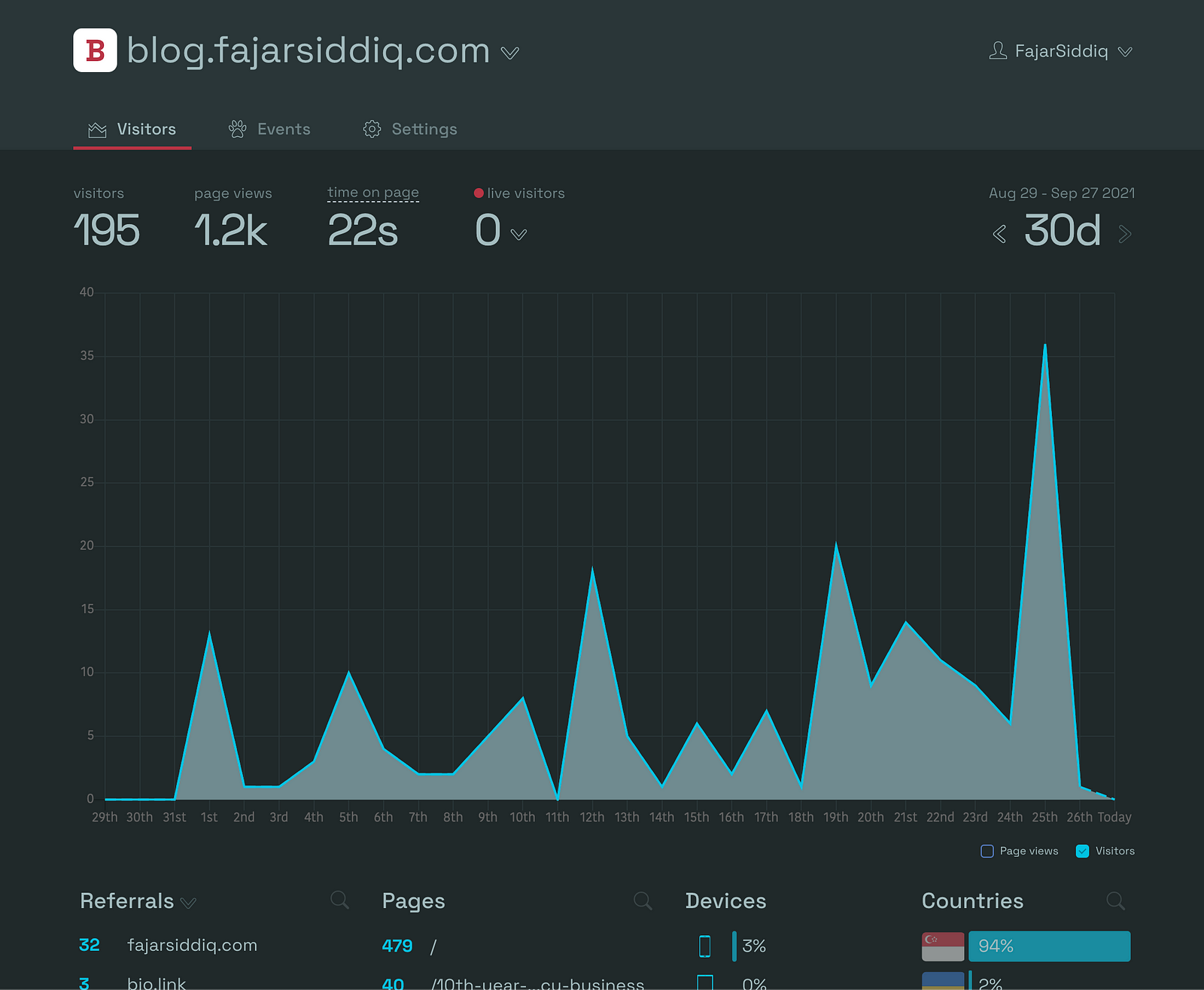This screenshot has width=1204, height=990.
Task: Go to the next 30-day period
Action: (x=1125, y=235)
